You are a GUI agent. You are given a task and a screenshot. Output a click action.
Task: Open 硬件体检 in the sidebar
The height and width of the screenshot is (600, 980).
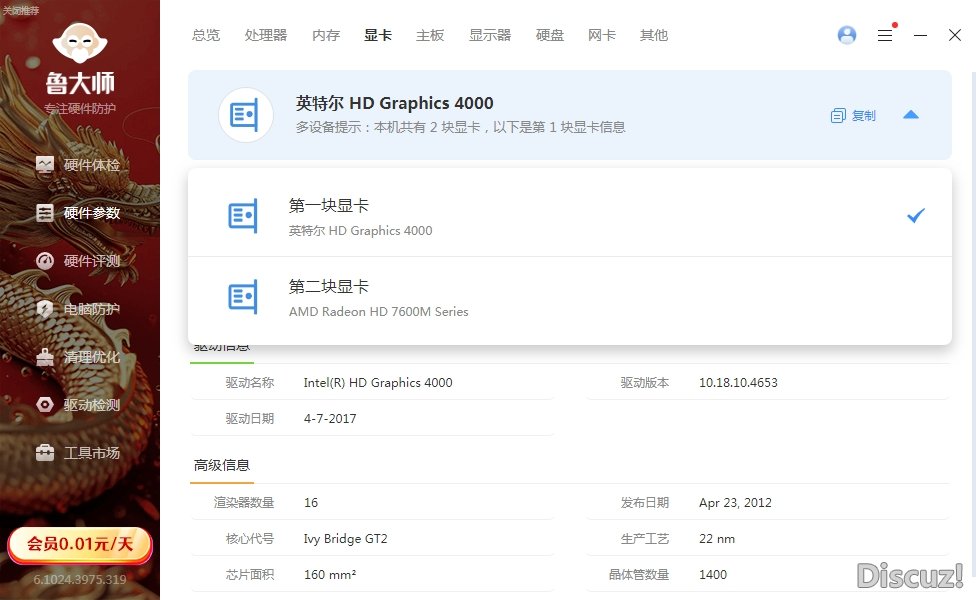(79, 165)
